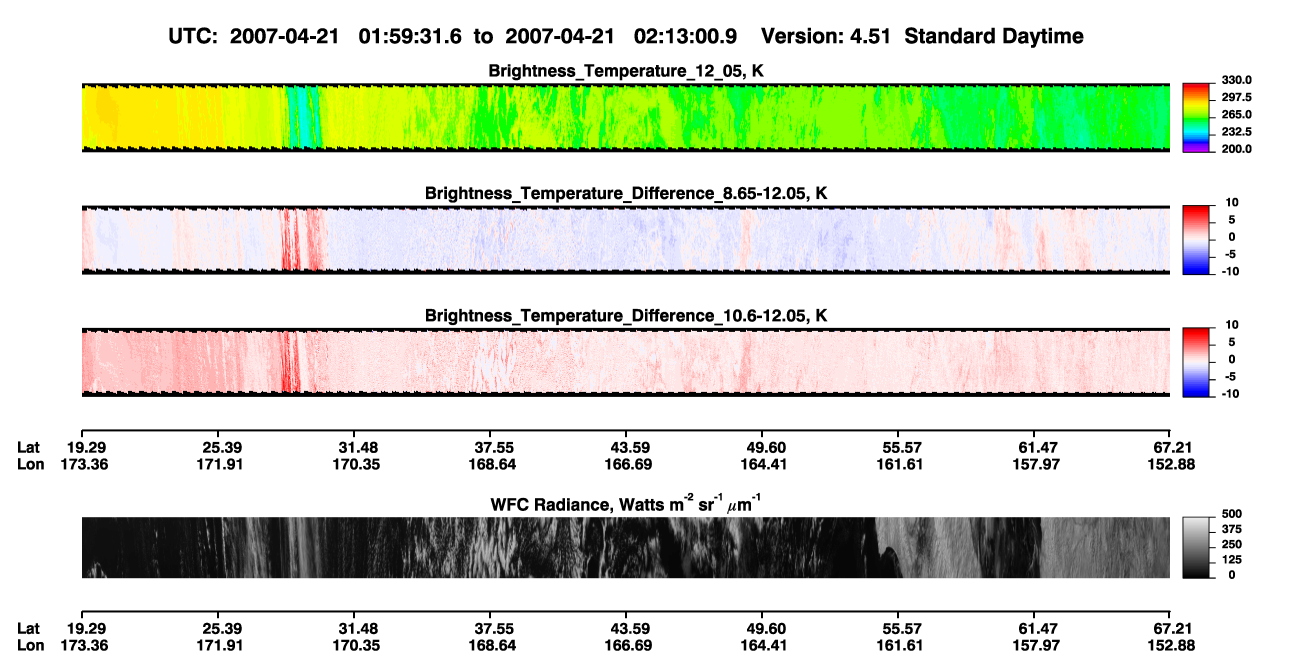This screenshot has width=1300, height=667.
Task: Click the 200.0 colorbar minimum label
Action: (x=1236, y=148)
